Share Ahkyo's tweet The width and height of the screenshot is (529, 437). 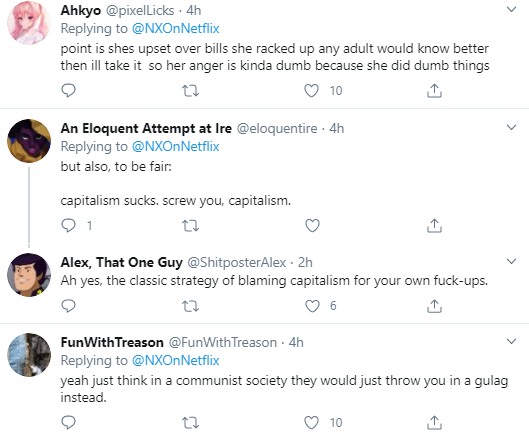pos(434,90)
